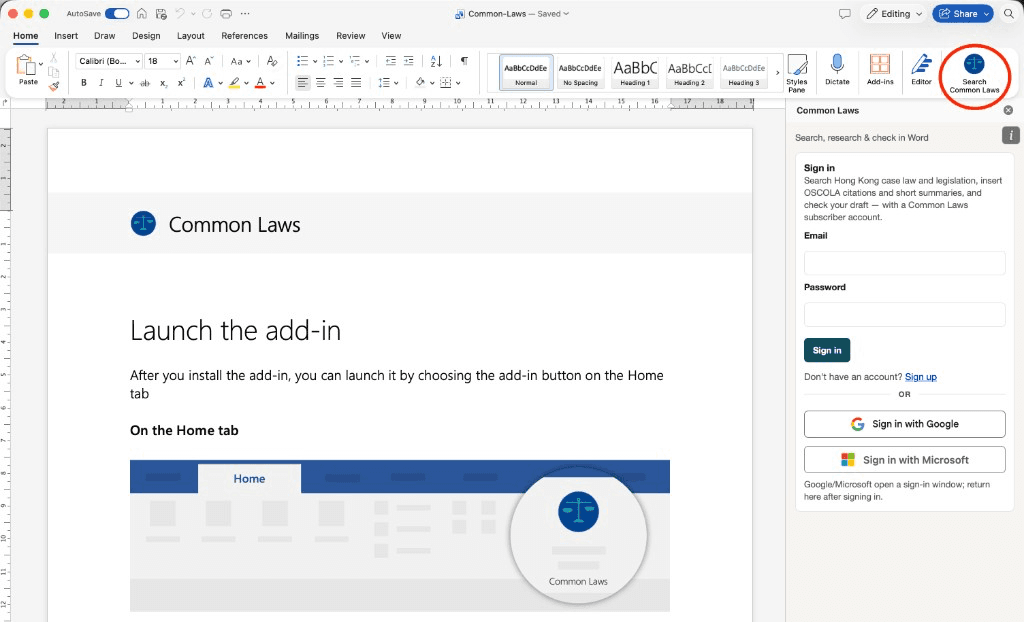This screenshot has width=1024, height=622.
Task: Go to the References tab
Action: [244, 36]
